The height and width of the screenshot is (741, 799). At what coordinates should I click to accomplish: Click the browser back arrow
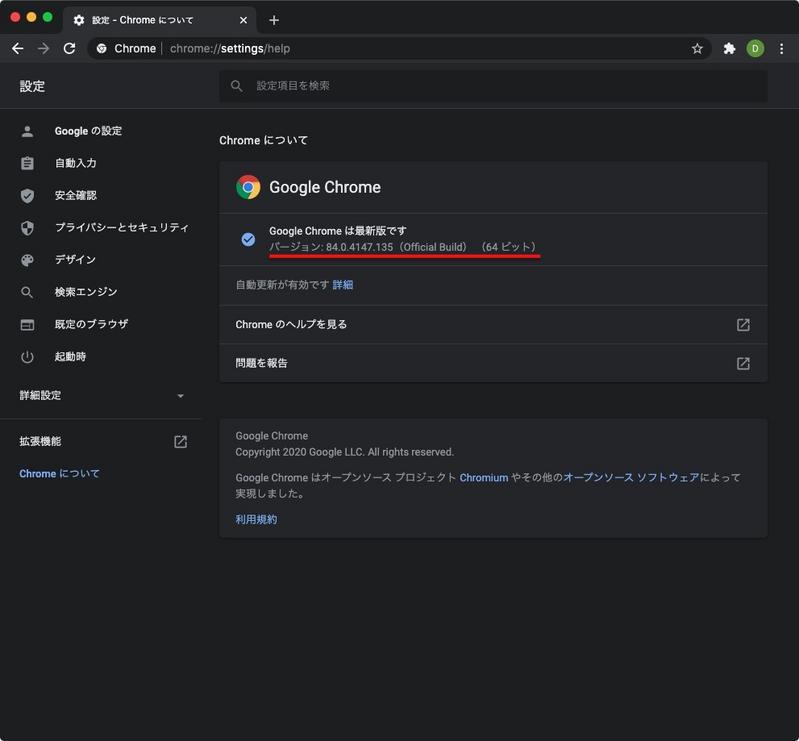click(x=18, y=48)
